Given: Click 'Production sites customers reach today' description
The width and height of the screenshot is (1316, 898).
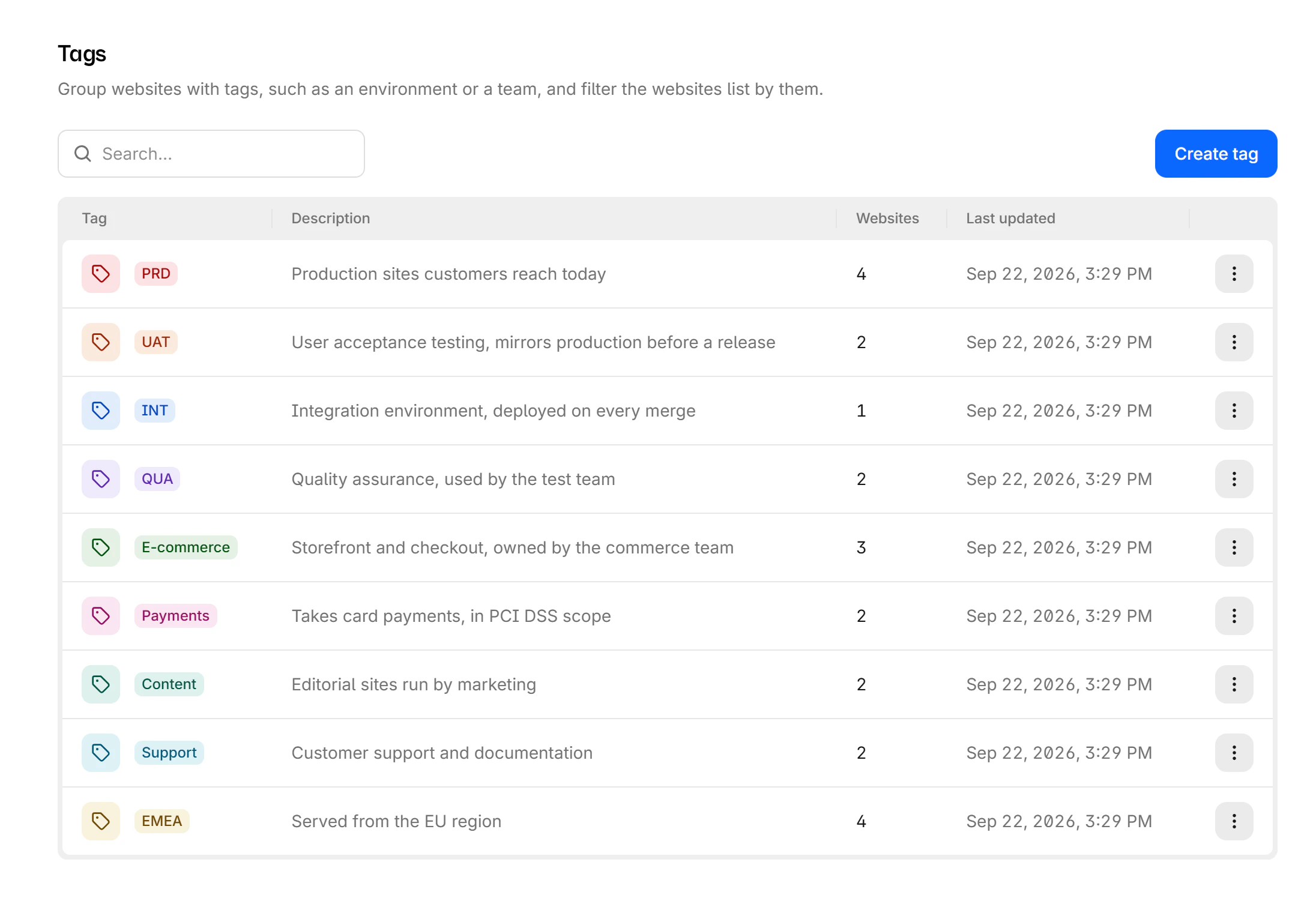Looking at the screenshot, I should (448, 274).
